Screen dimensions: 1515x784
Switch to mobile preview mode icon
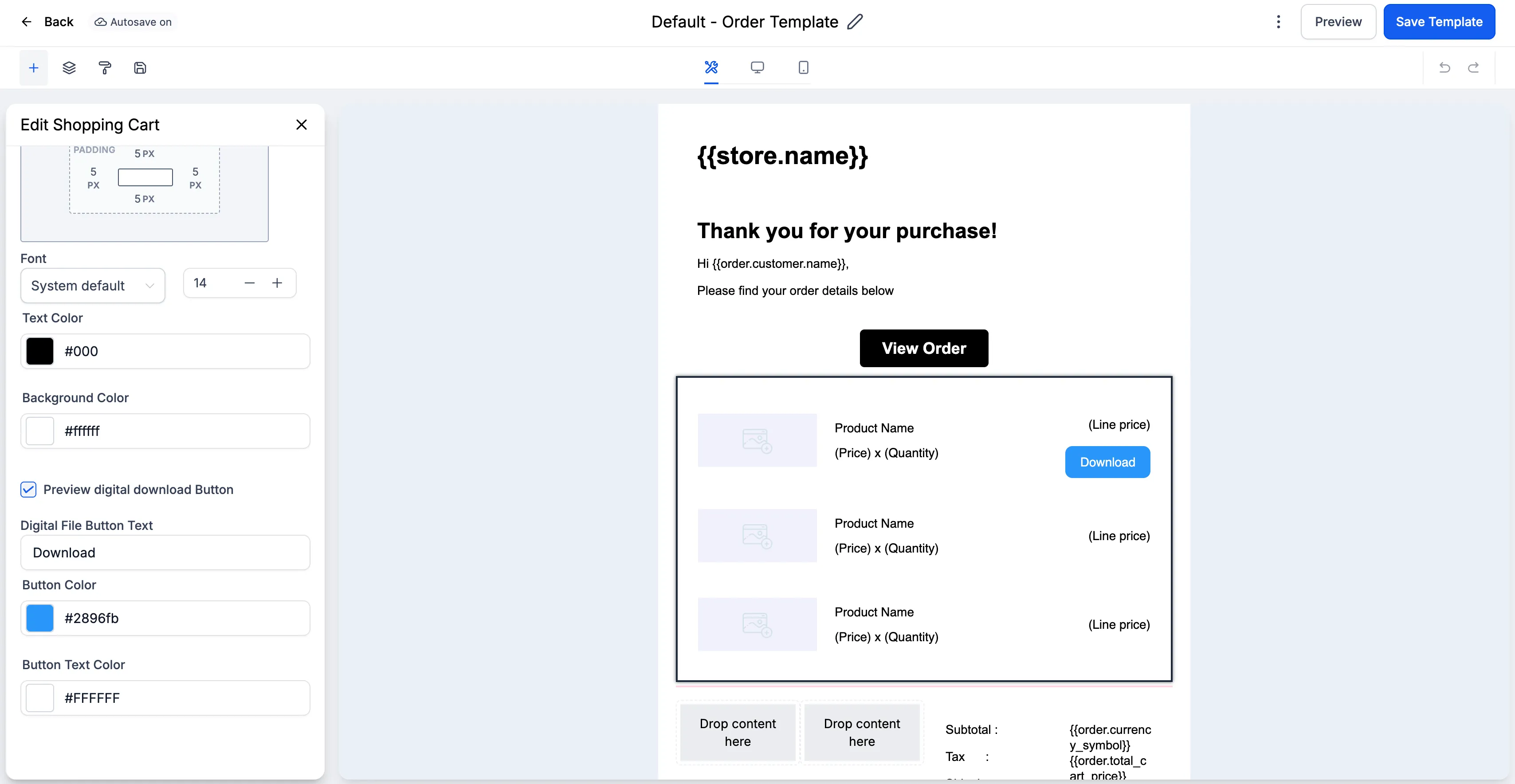click(x=803, y=68)
